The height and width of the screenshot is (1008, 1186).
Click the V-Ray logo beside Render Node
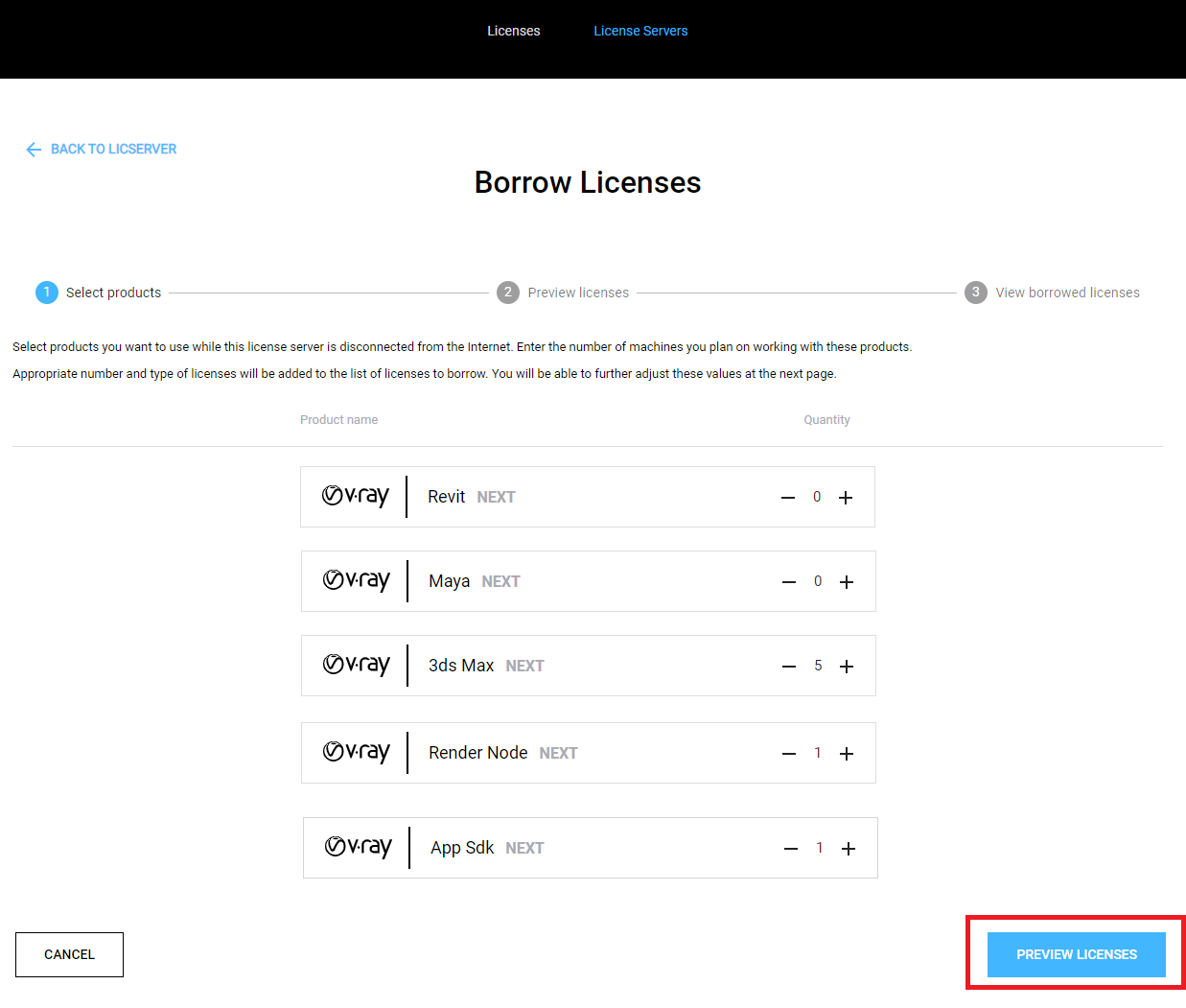[x=356, y=752]
